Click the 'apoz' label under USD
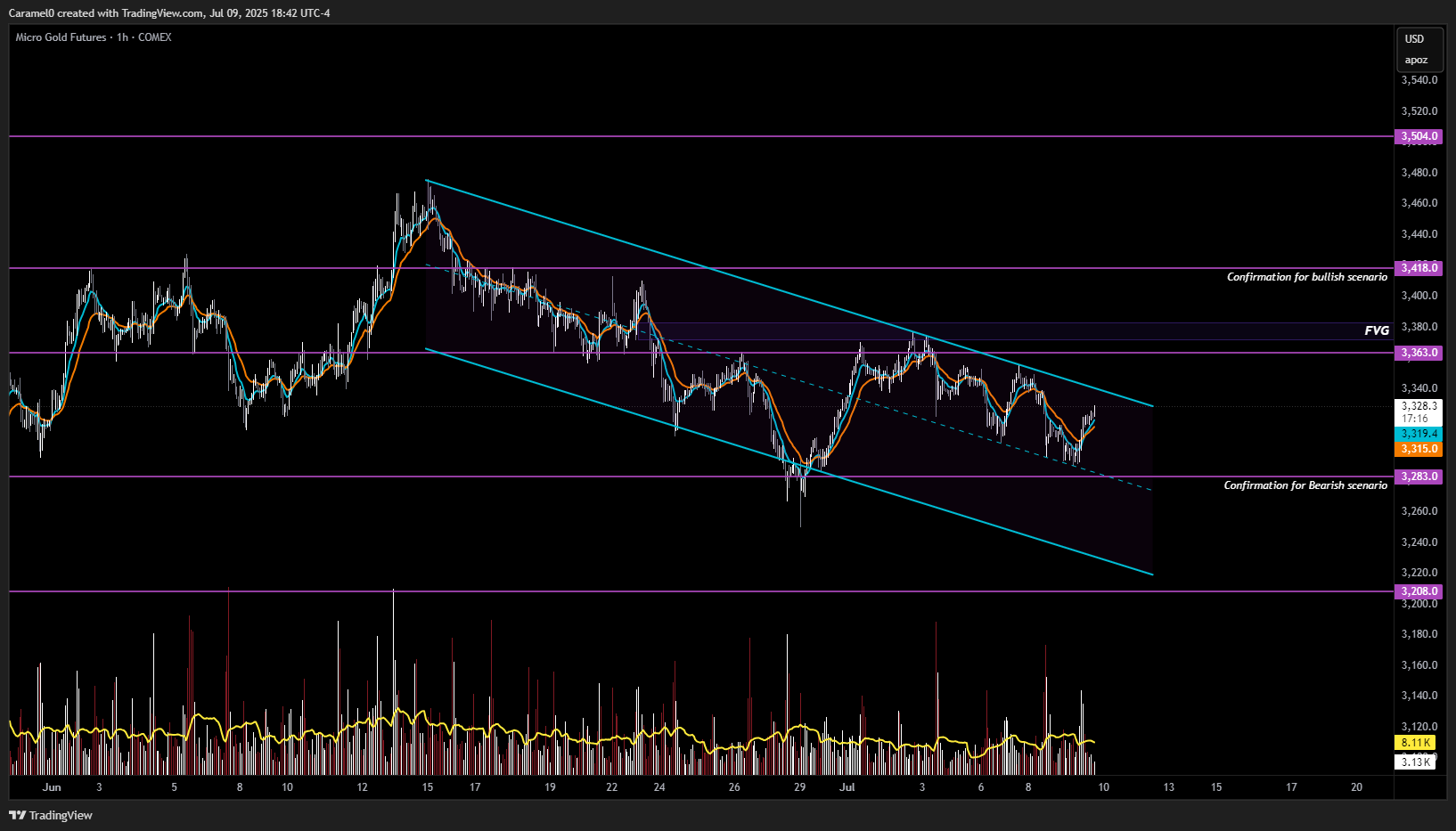The width and height of the screenshot is (1456, 831). (x=1416, y=61)
